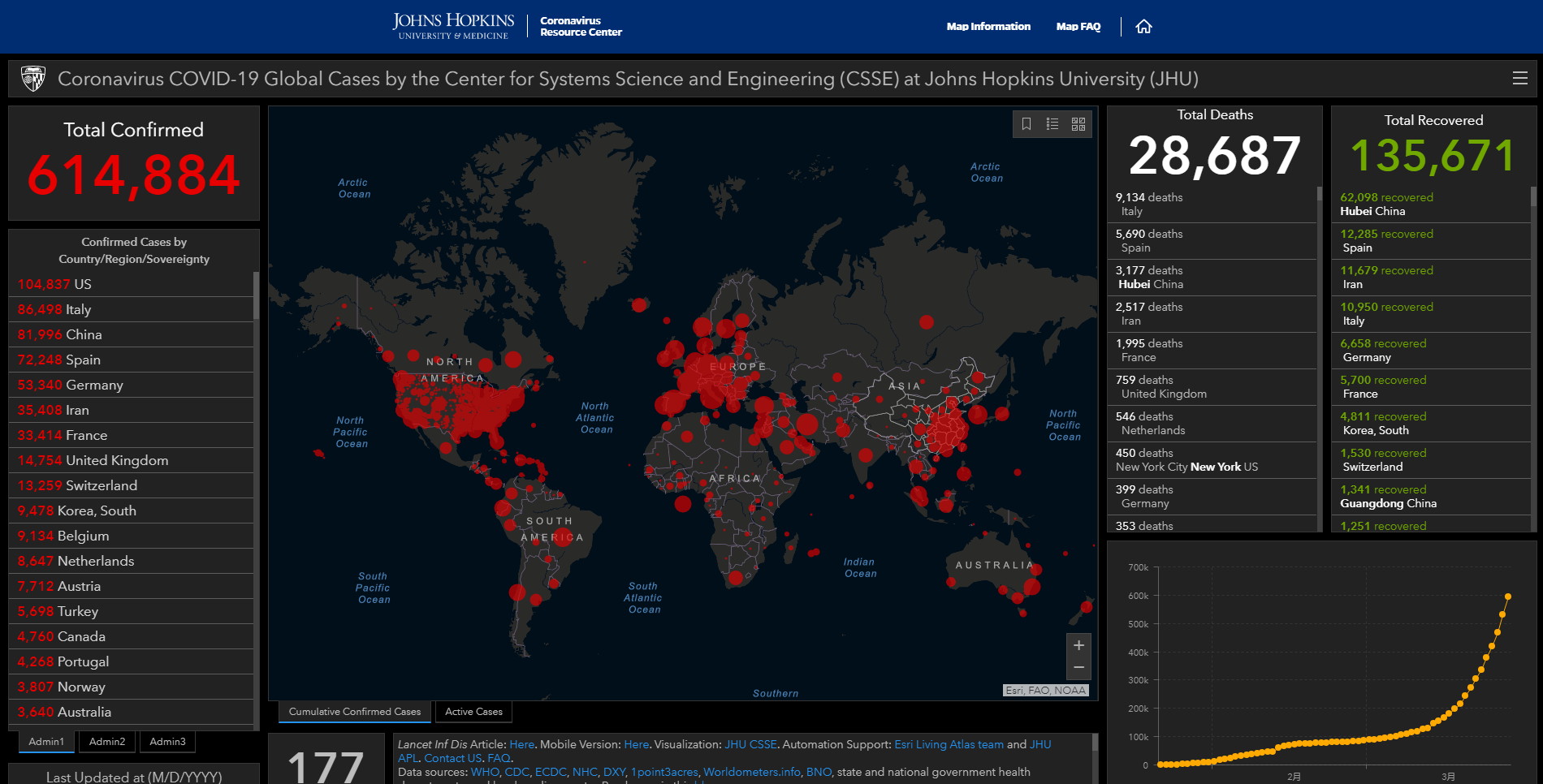Viewport: 1543px width, 784px height.
Task: Select the Admin1 tab
Action: [46, 742]
